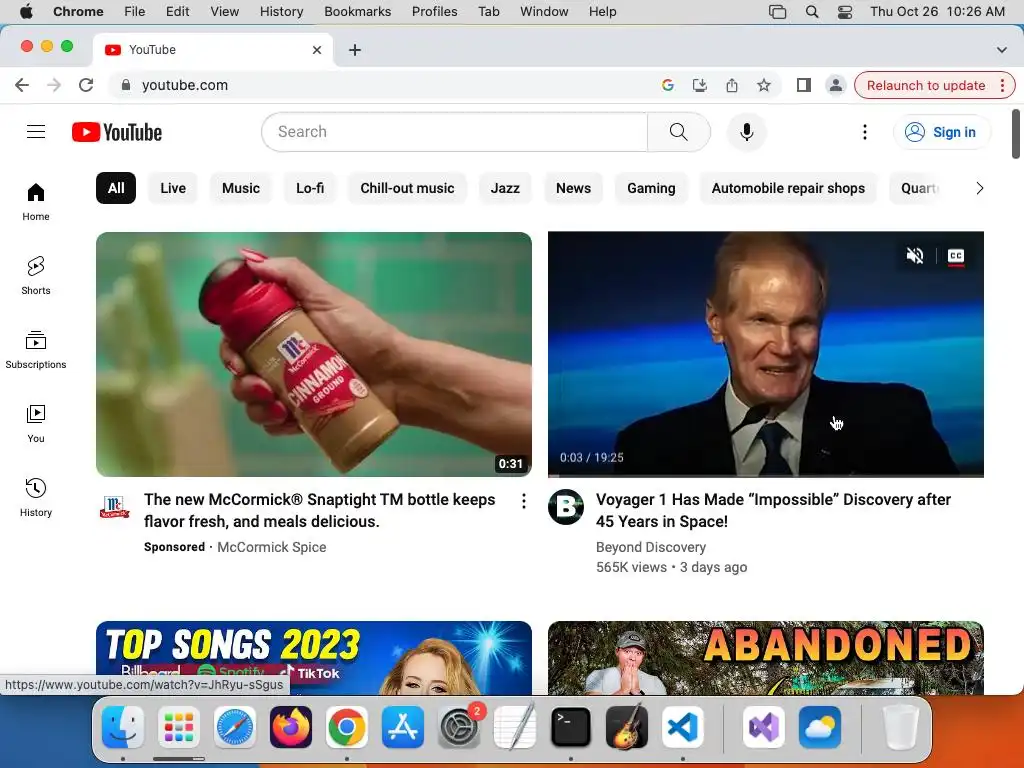Open Terminal from the Dock
Screen dimensions: 1024x768
(571, 727)
